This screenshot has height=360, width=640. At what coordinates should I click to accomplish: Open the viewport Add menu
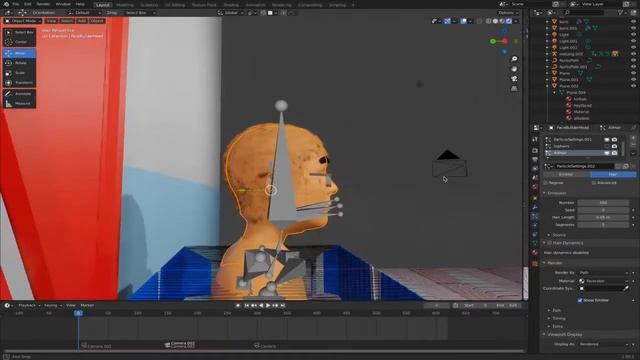(x=82, y=21)
